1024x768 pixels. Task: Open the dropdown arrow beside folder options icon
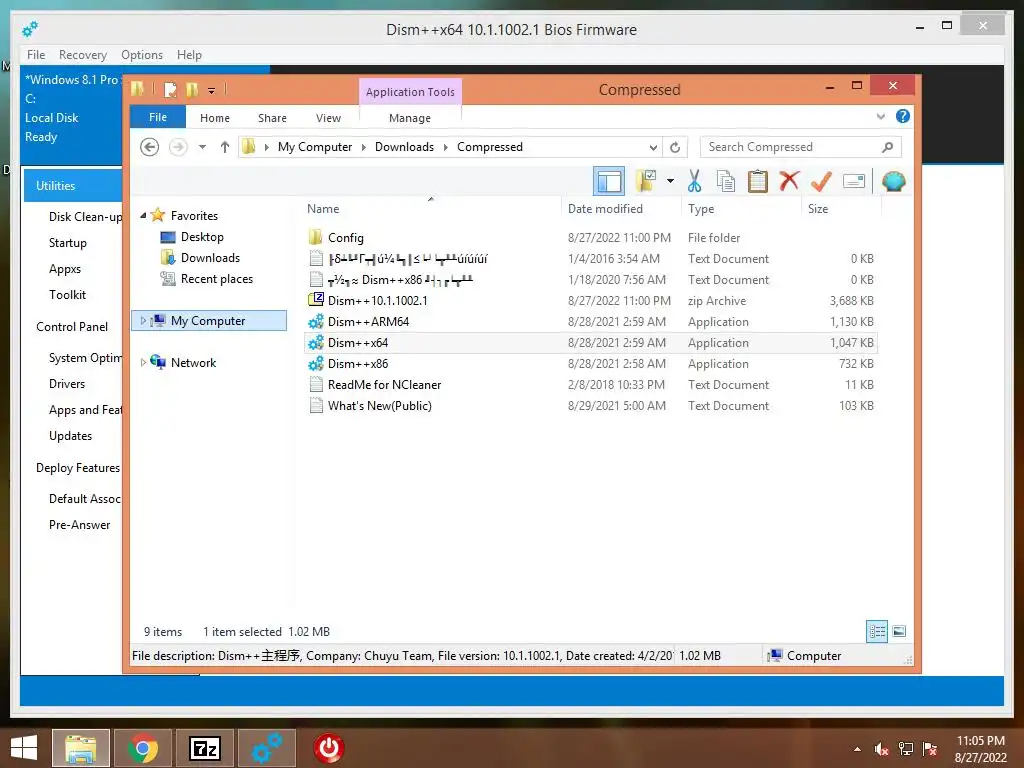click(x=670, y=181)
